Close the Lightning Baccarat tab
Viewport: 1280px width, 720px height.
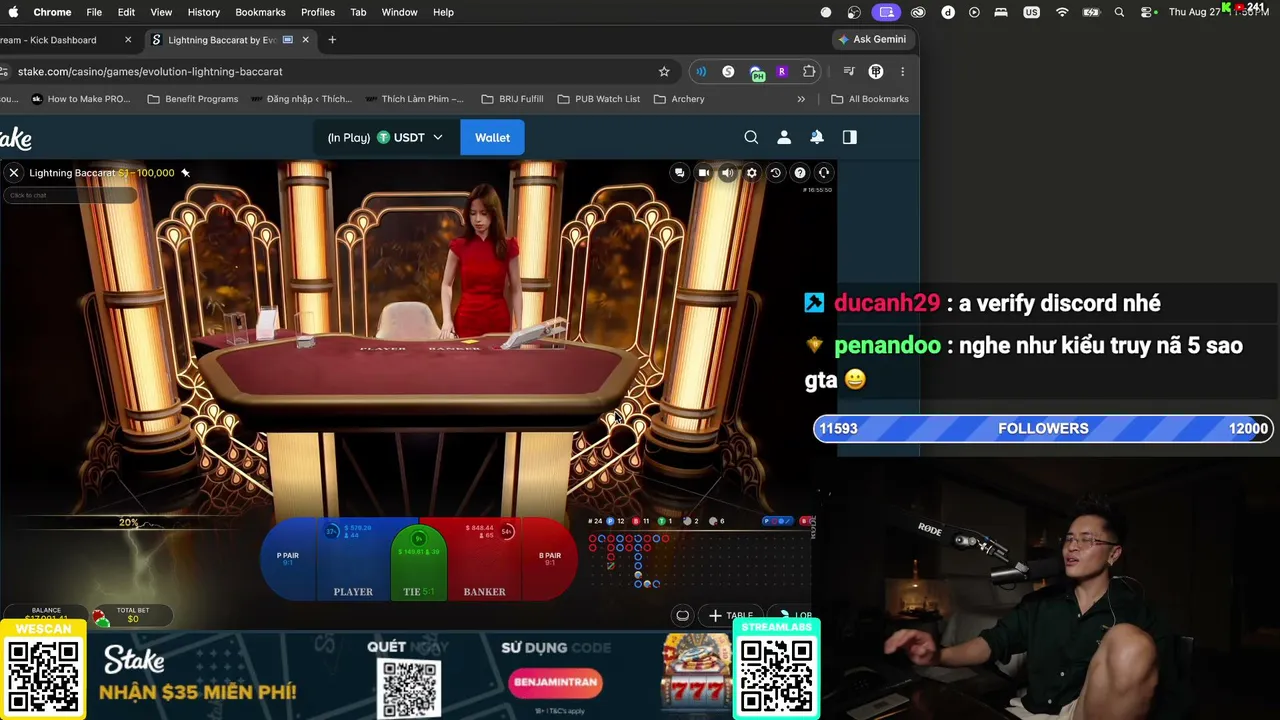click(x=306, y=40)
